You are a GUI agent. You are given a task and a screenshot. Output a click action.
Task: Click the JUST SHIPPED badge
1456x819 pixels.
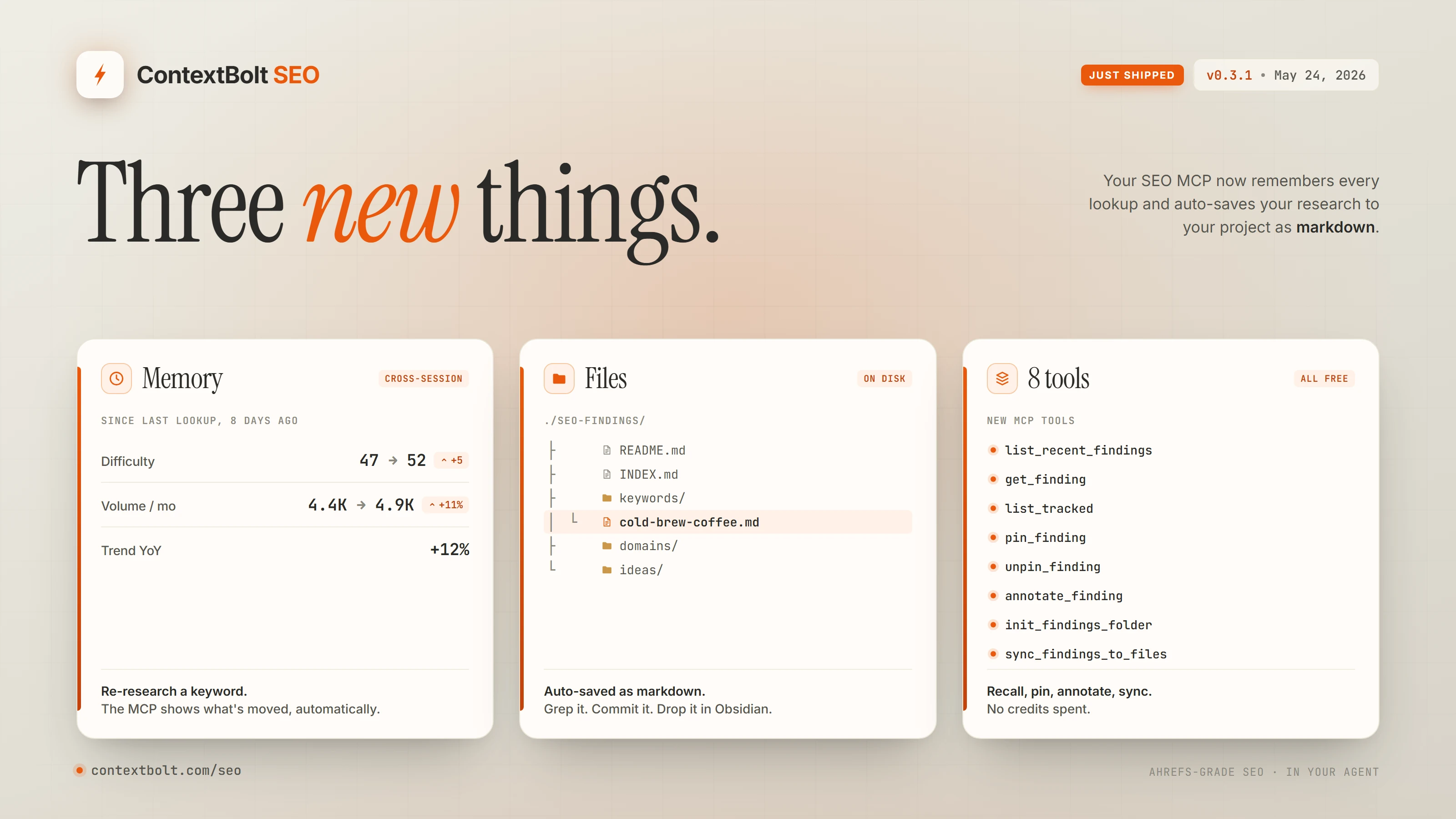tap(1132, 75)
